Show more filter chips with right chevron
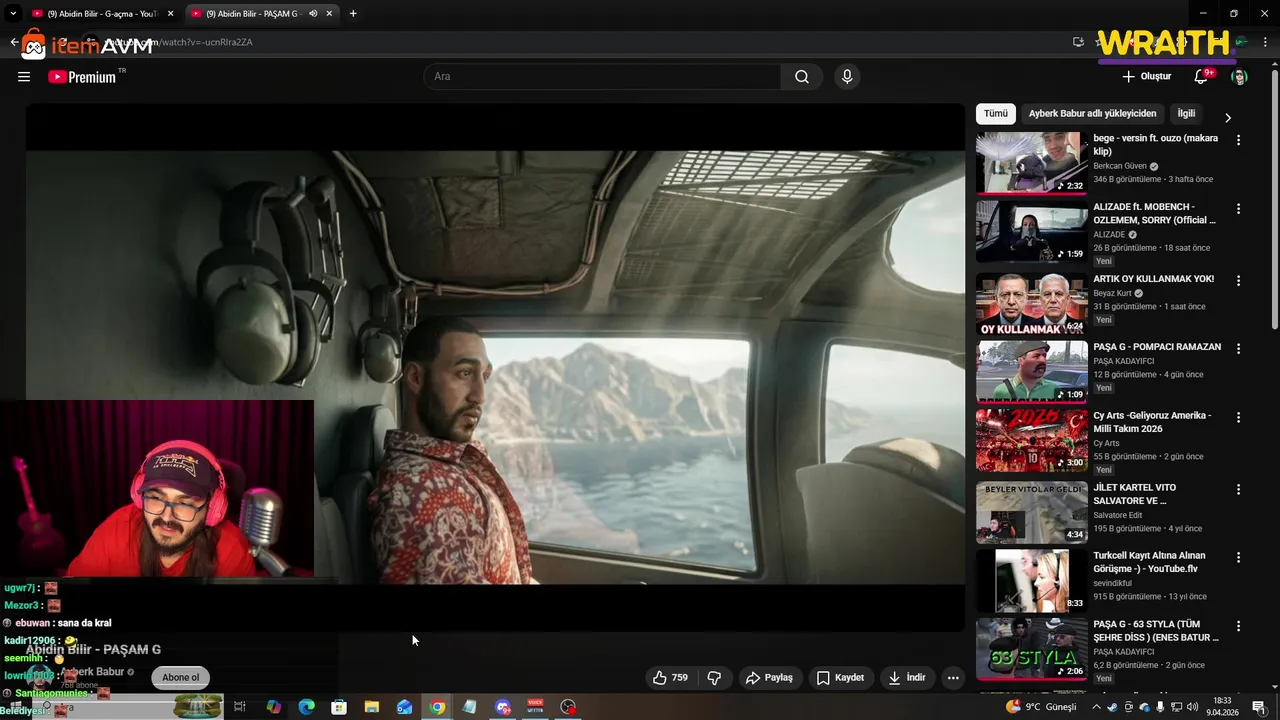This screenshot has width=1280, height=720. click(1228, 117)
